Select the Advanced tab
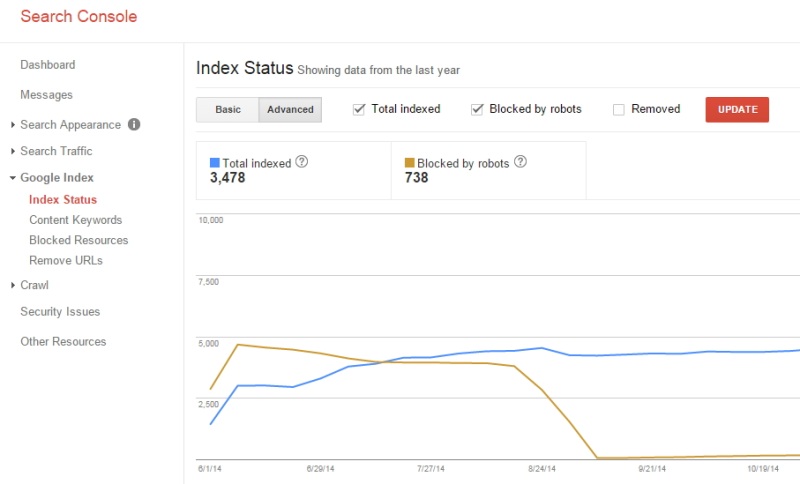Screen dimensions: 800x484 pos(290,110)
